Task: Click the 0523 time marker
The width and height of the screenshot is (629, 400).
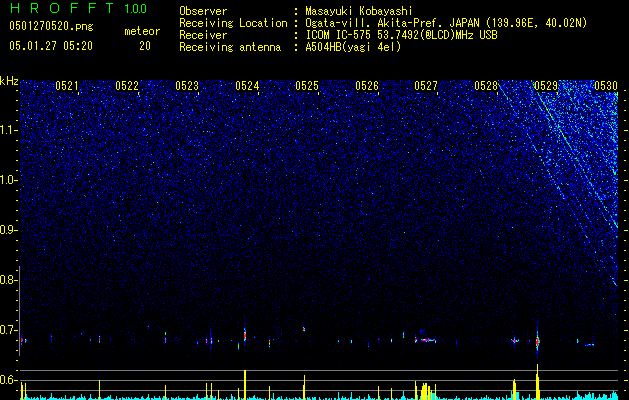Action: click(x=187, y=86)
